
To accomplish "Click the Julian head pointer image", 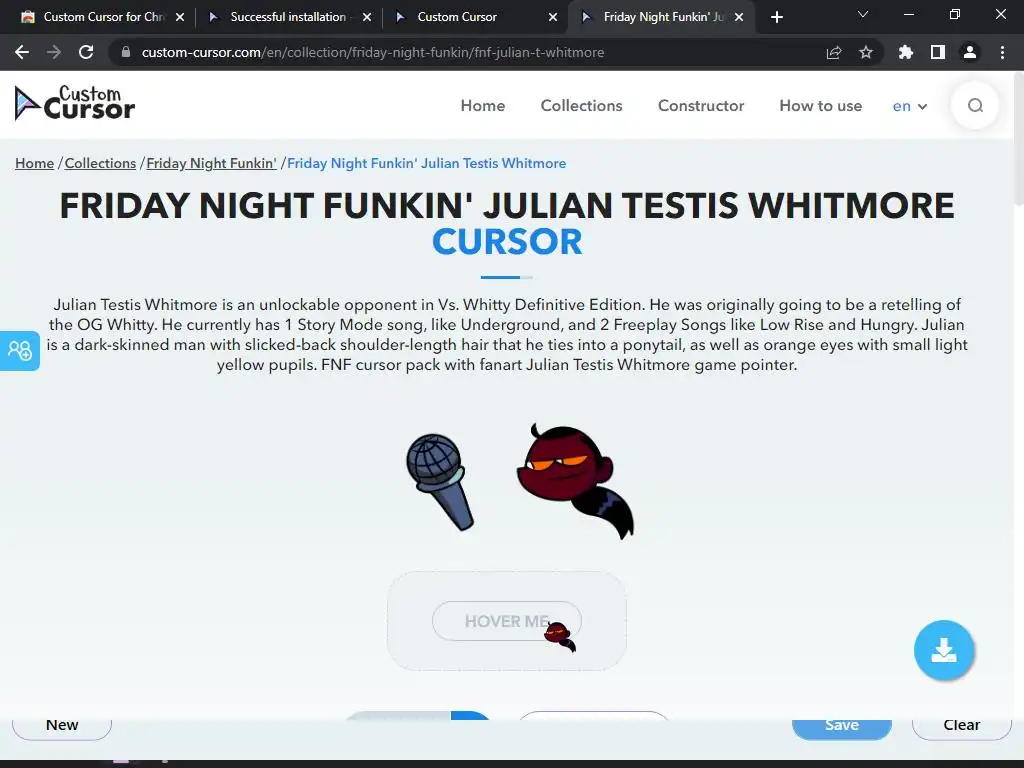I will [x=575, y=481].
